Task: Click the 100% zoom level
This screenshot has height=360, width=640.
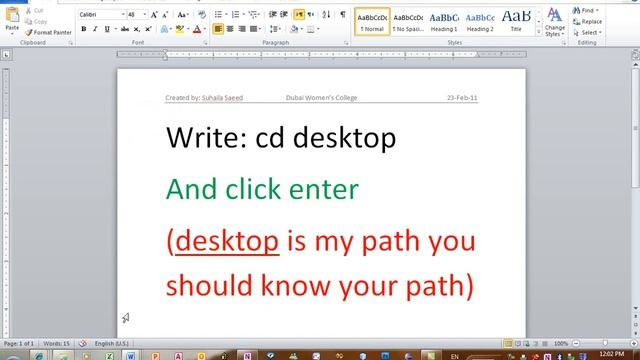Action: coord(561,343)
